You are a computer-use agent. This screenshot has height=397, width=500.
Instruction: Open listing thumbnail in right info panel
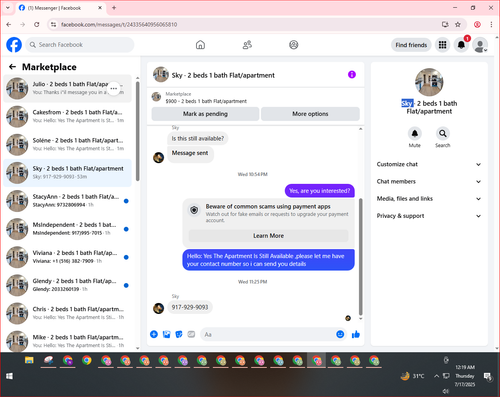pos(429,82)
